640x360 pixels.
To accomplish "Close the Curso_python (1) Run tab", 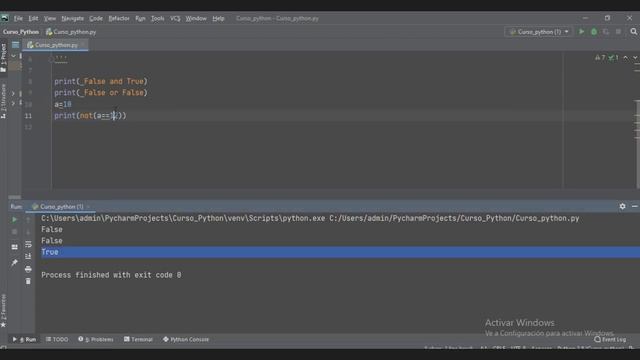I will [88, 207].
